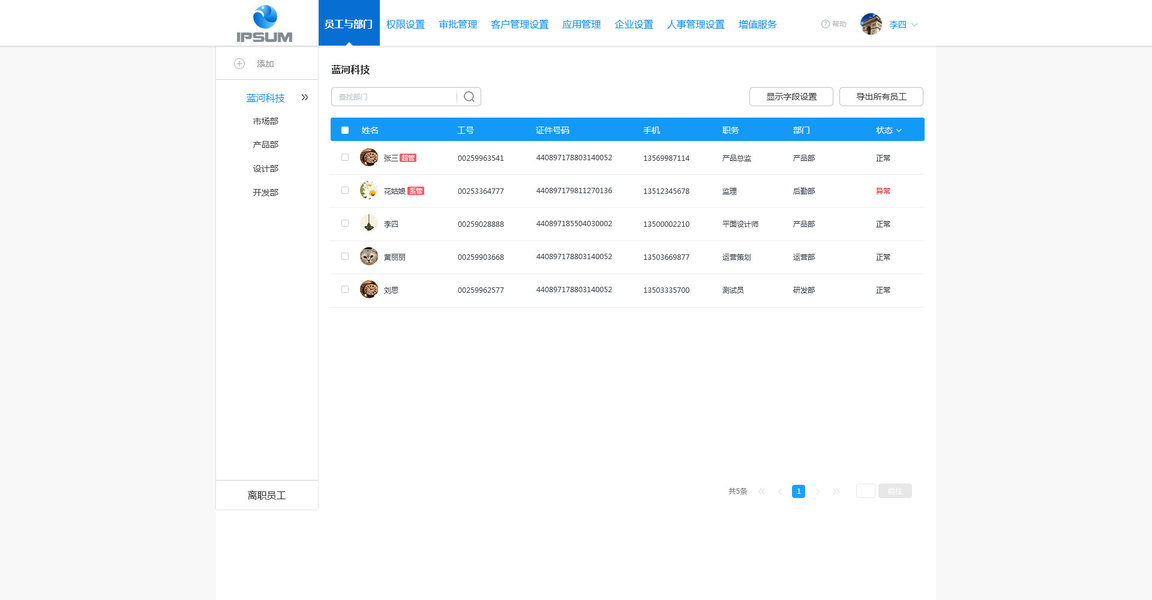Screen dimensions: 1152x600
Task: Select page 1 in pagination
Action: [799, 491]
